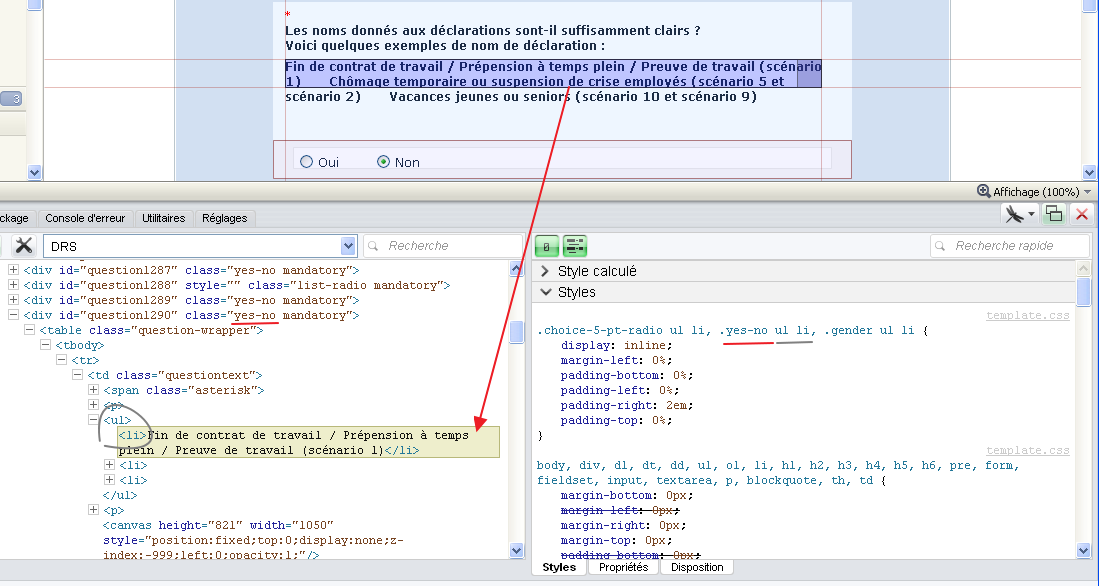1099x586 pixels.
Task: Toggle the green lines style view button
Action: pyautogui.click(x=574, y=246)
